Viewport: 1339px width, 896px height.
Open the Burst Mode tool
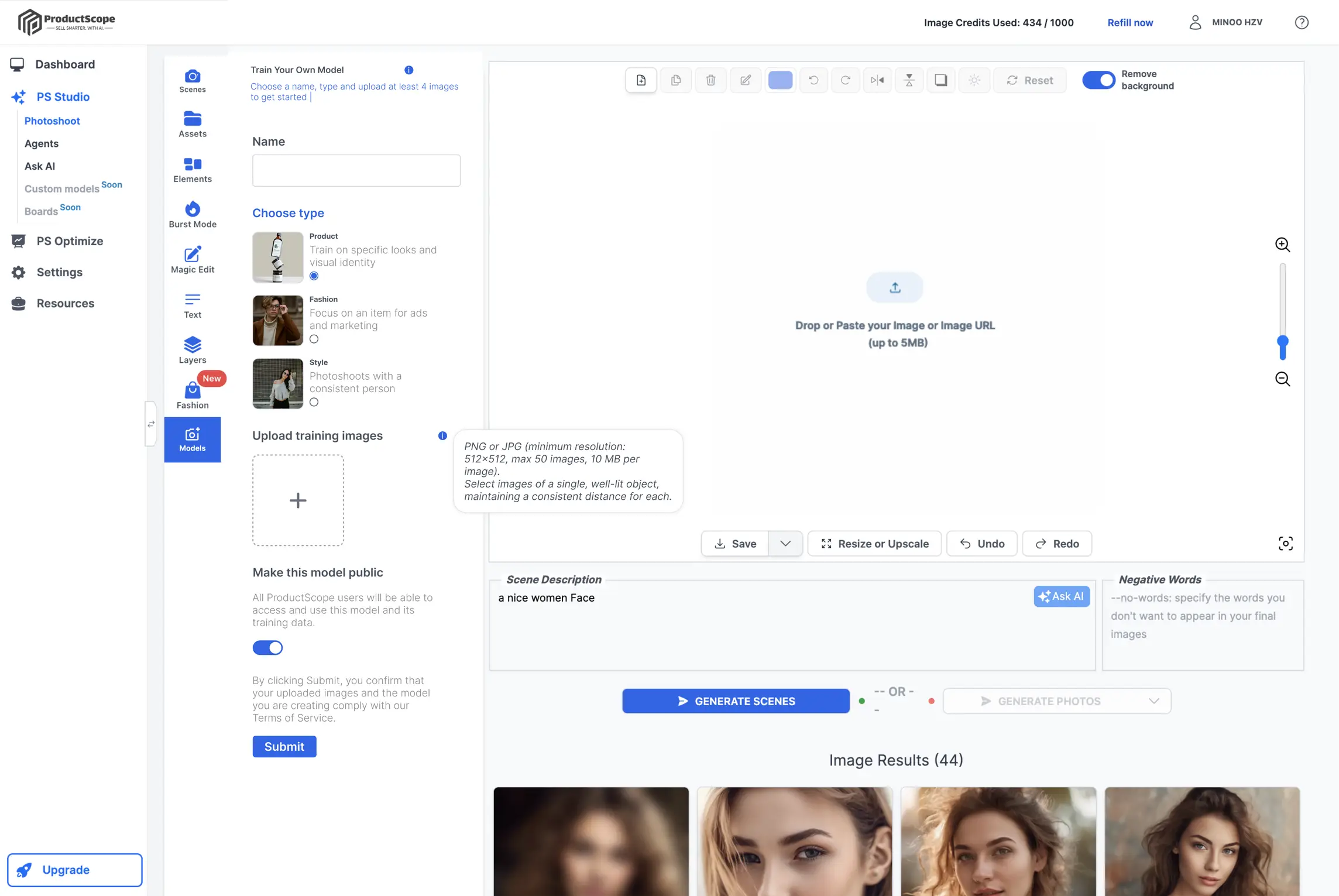tap(192, 214)
